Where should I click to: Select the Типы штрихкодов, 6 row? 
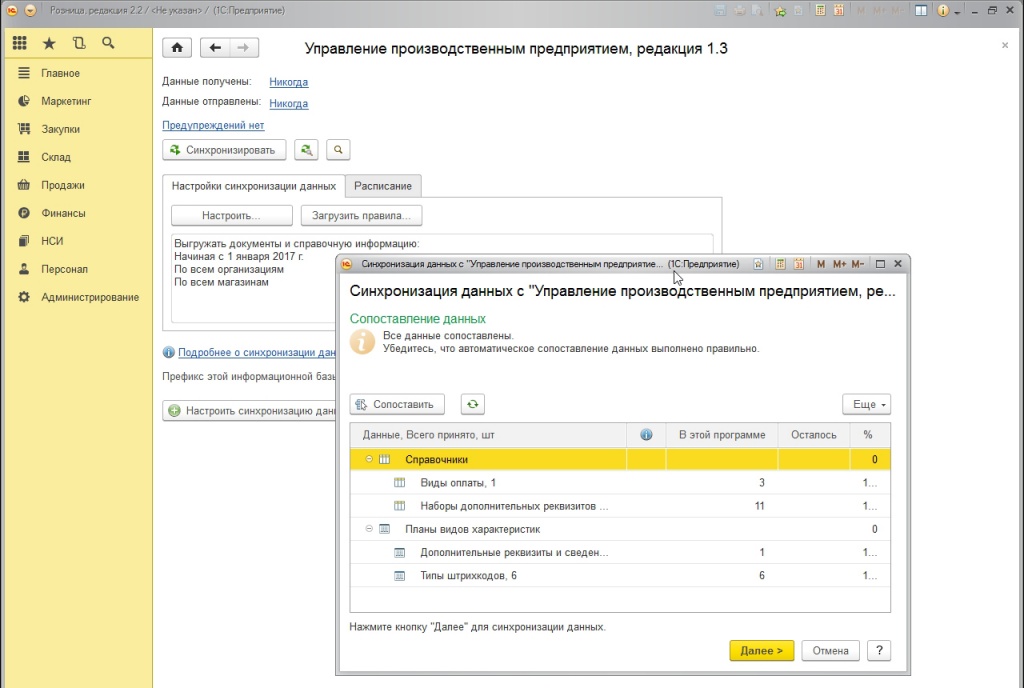click(x=468, y=576)
